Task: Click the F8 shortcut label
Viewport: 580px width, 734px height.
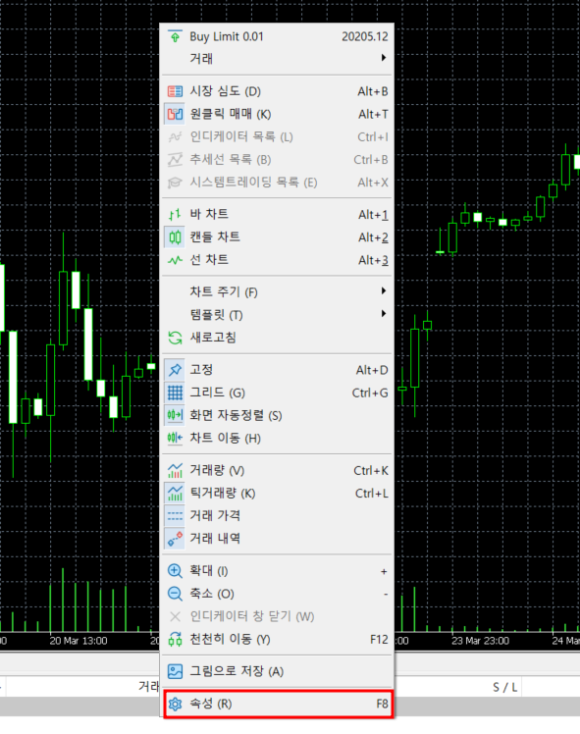Action: (x=382, y=704)
